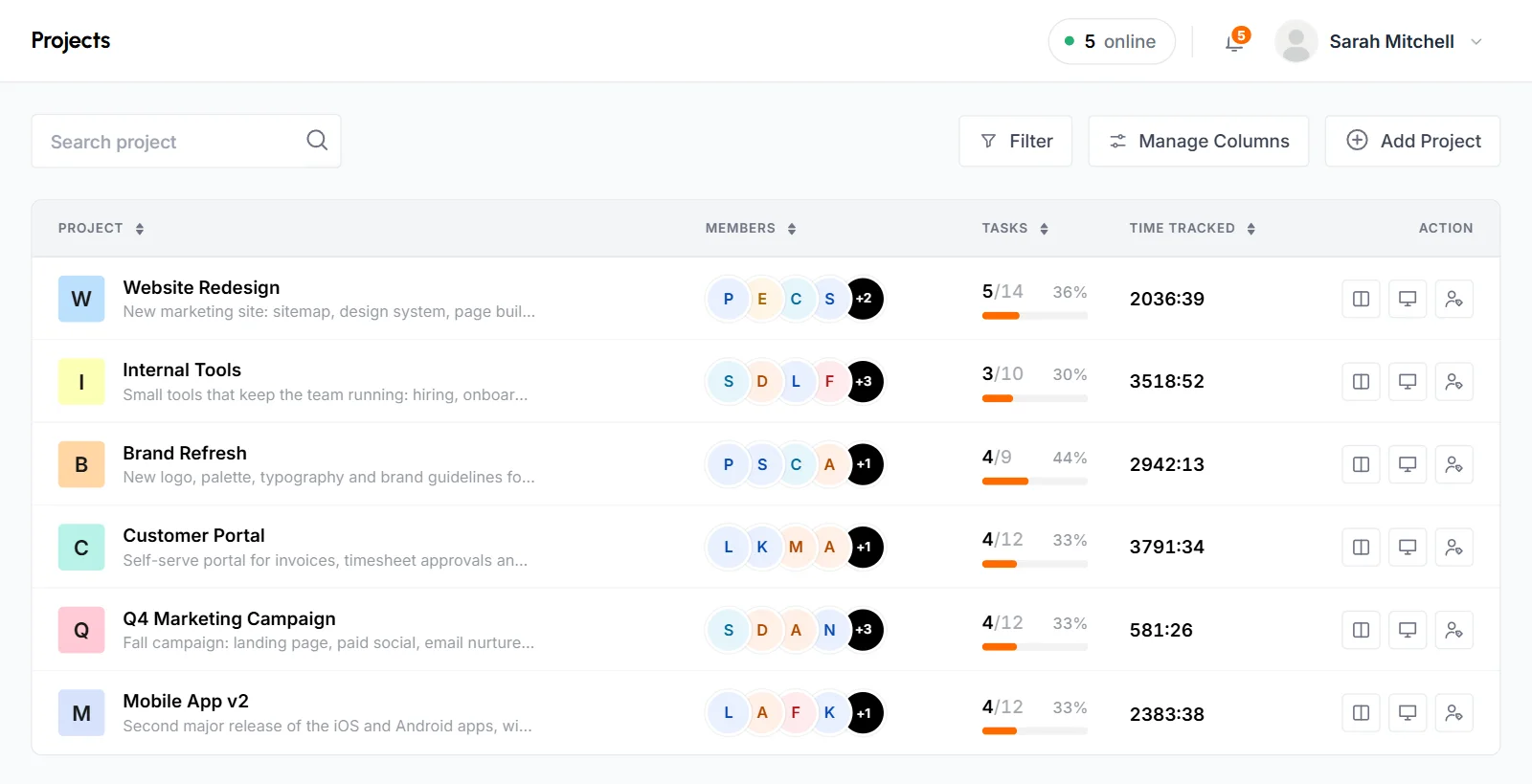Click time tracked value 3791:34
1532x784 pixels.
(x=1167, y=547)
